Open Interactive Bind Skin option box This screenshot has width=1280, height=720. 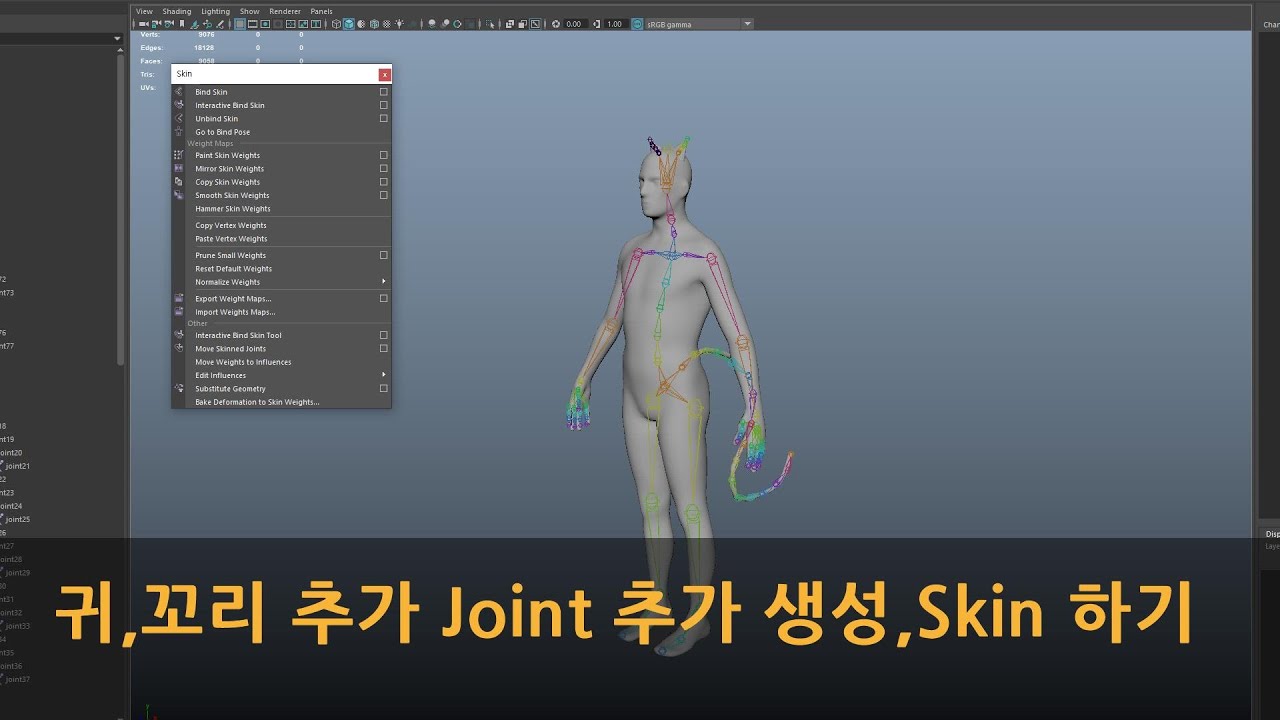[x=383, y=105]
